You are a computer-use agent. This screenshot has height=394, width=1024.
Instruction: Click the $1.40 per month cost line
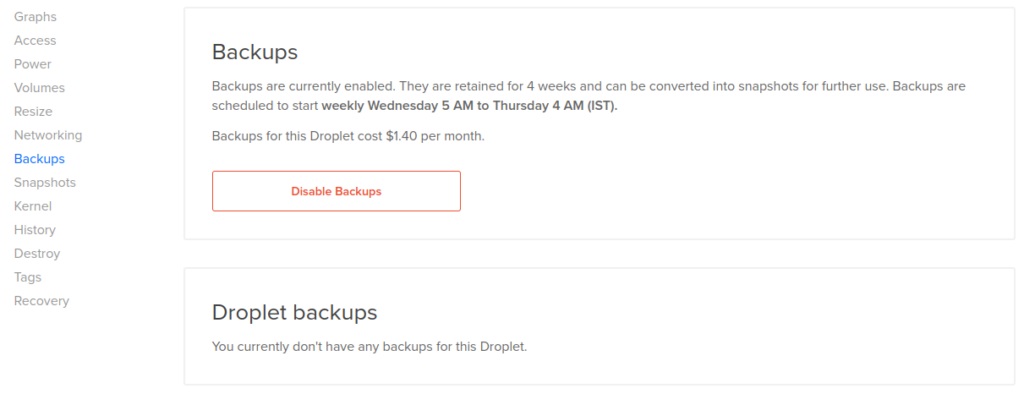[x=348, y=137]
